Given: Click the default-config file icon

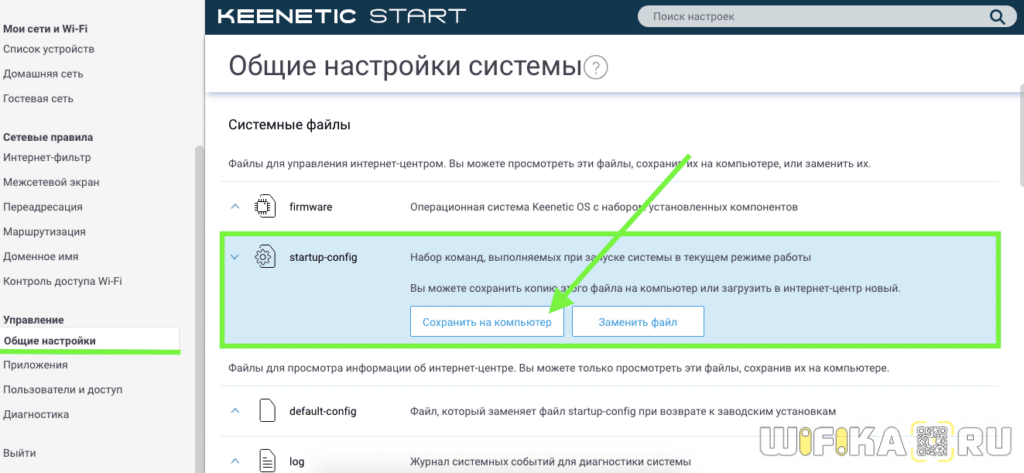Looking at the screenshot, I should (x=265, y=411).
